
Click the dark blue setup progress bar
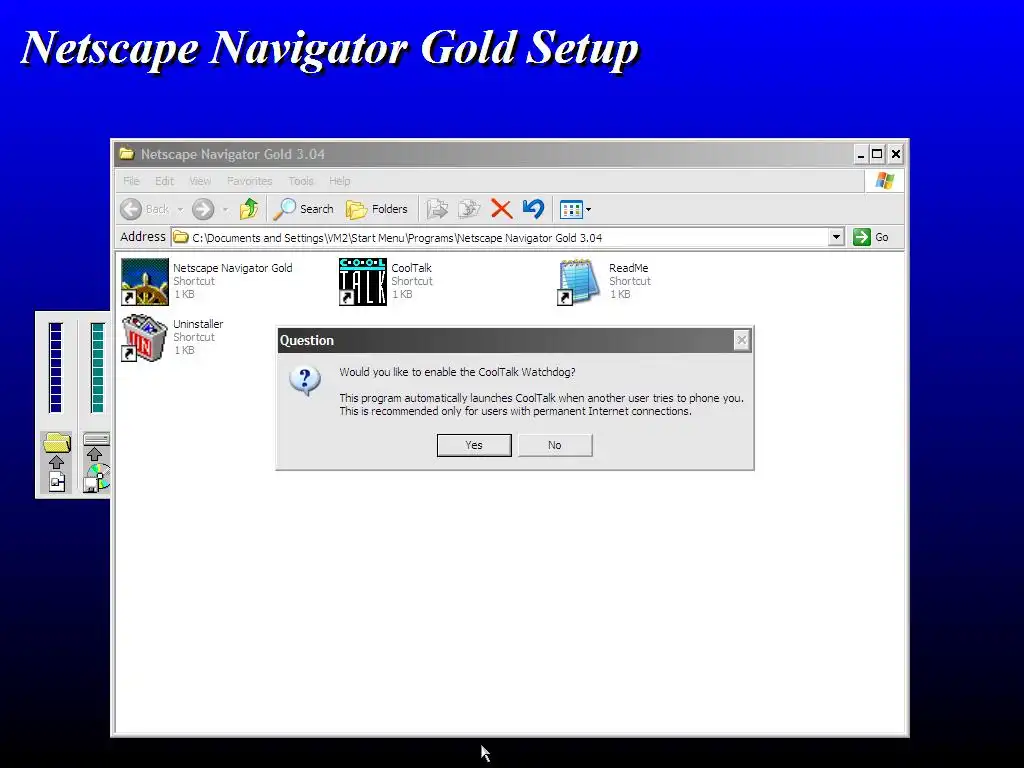coord(56,367)
